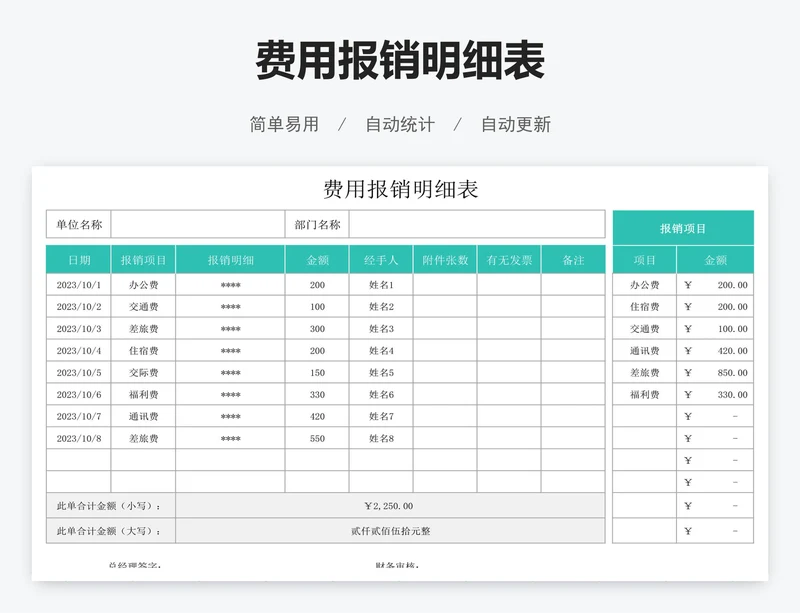Select the 备注 column header
Image resolution: width=800 pixels, height=613 pixels.
pyautogui.click(x=573, y=260)
